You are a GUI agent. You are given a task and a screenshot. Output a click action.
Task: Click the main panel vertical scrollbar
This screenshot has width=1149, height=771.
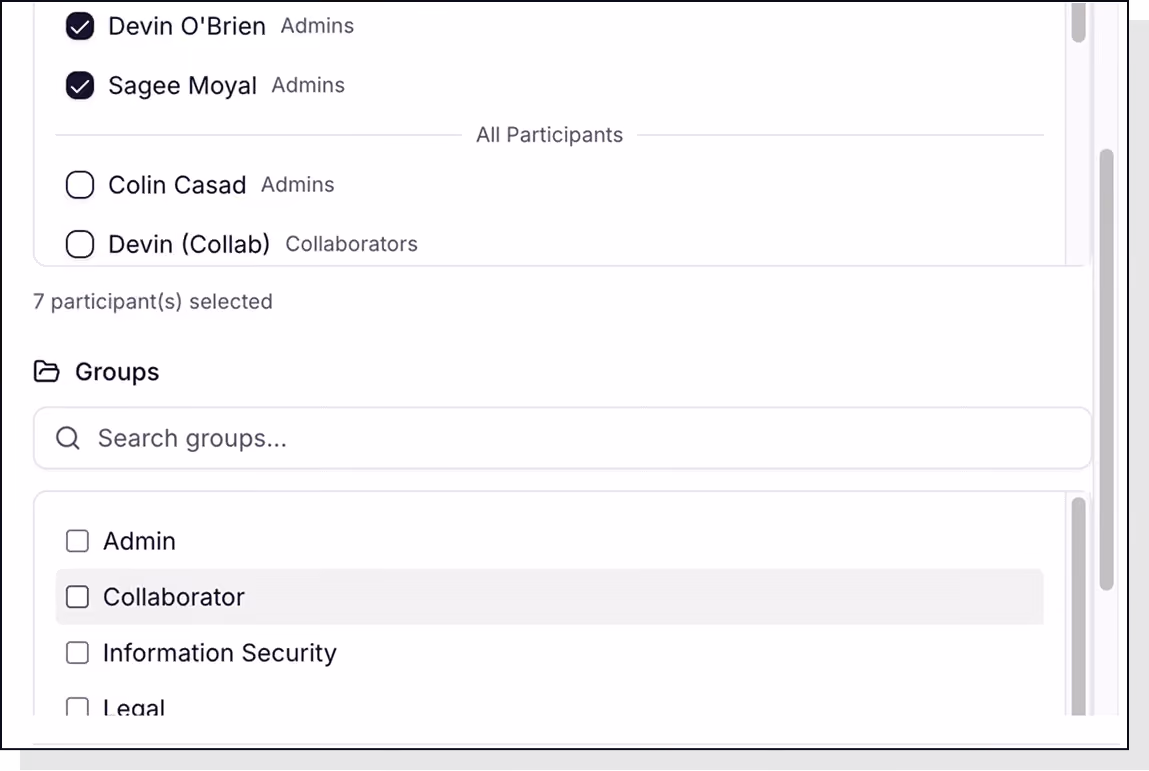[x=1106, y=369]
